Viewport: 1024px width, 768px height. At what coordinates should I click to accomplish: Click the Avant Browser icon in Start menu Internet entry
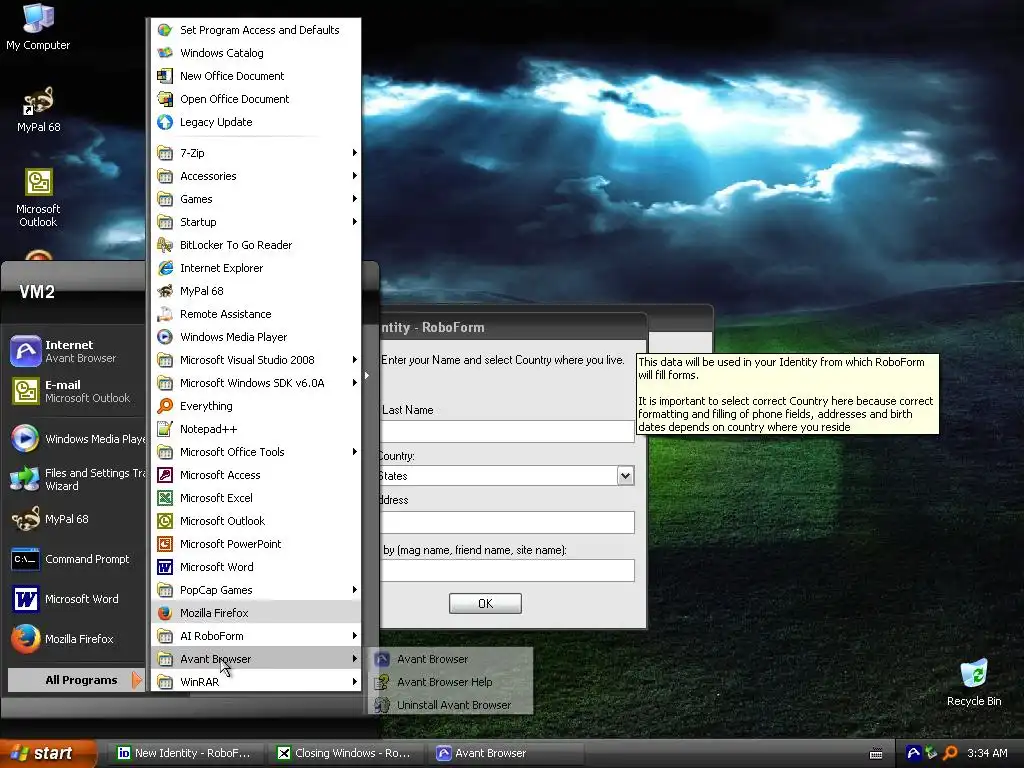25,351
